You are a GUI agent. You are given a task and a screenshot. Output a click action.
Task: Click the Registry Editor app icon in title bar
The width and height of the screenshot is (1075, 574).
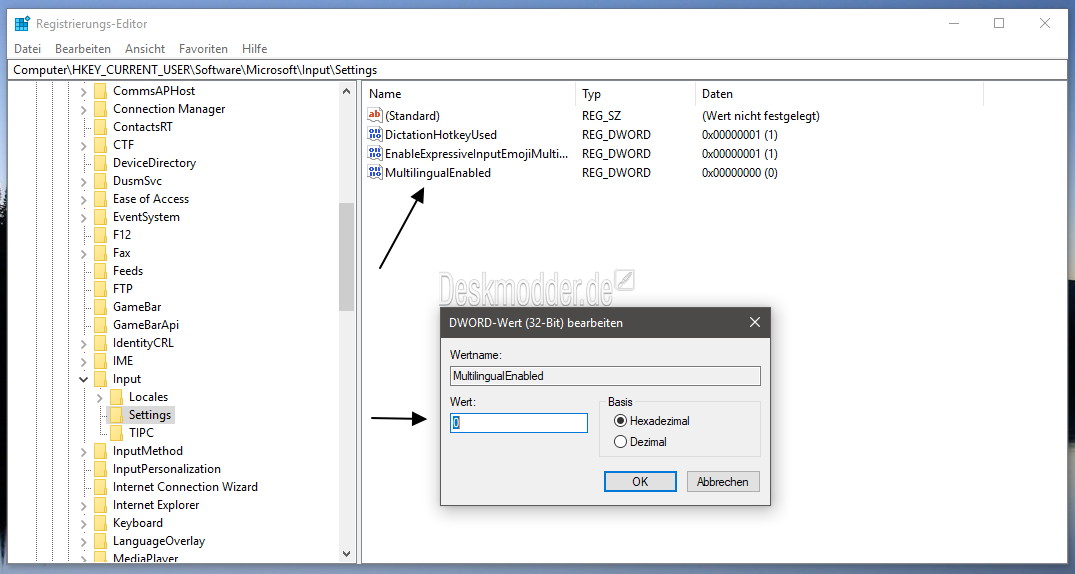(x=22, y=23)
